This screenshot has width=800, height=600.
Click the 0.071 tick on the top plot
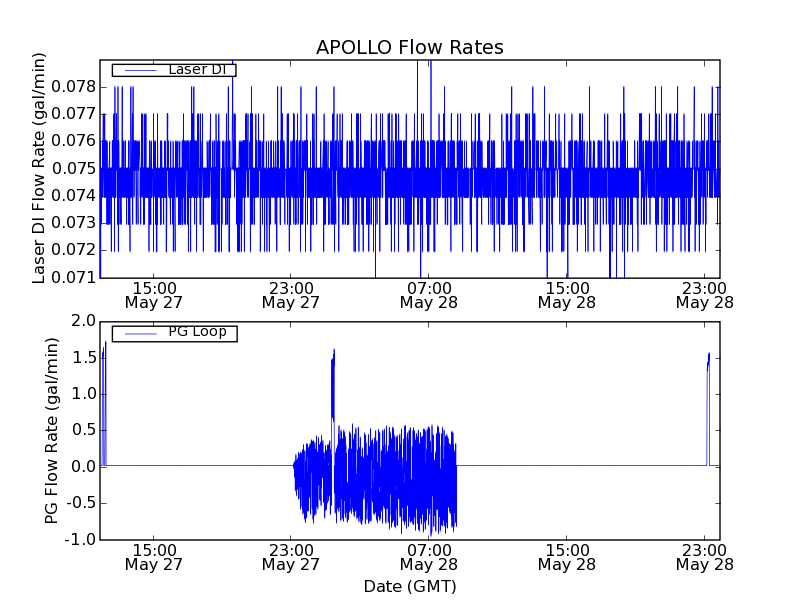[73, 277]
